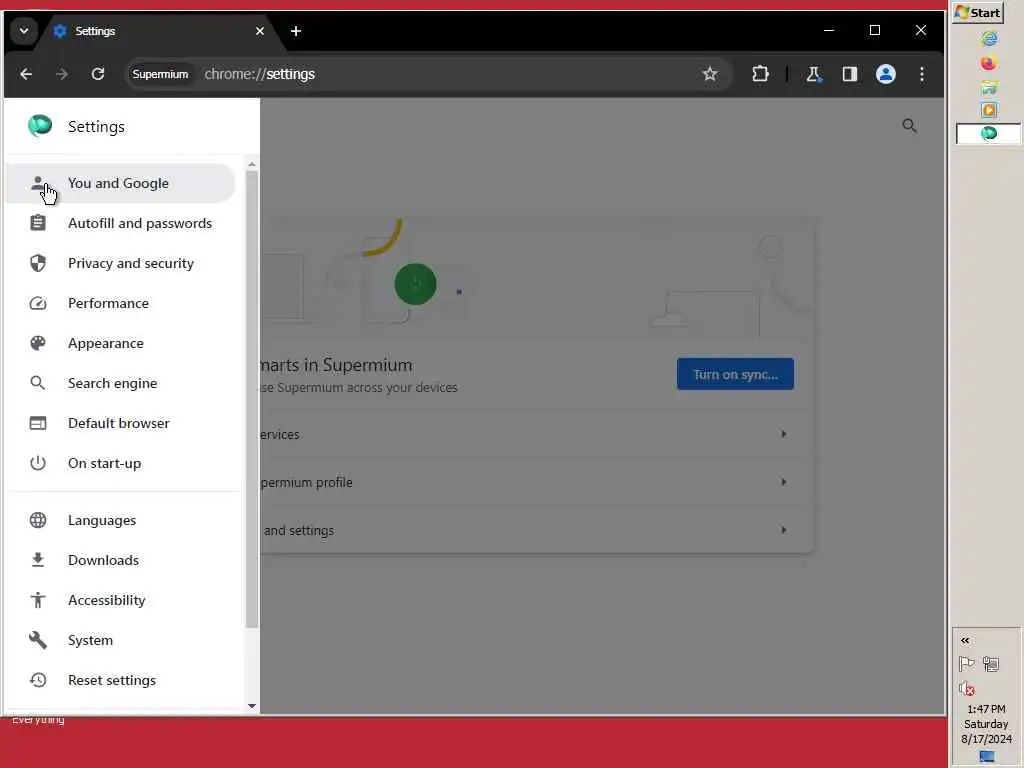
Task: Open System label in sidebar
Action: click(x=90, y=640)
